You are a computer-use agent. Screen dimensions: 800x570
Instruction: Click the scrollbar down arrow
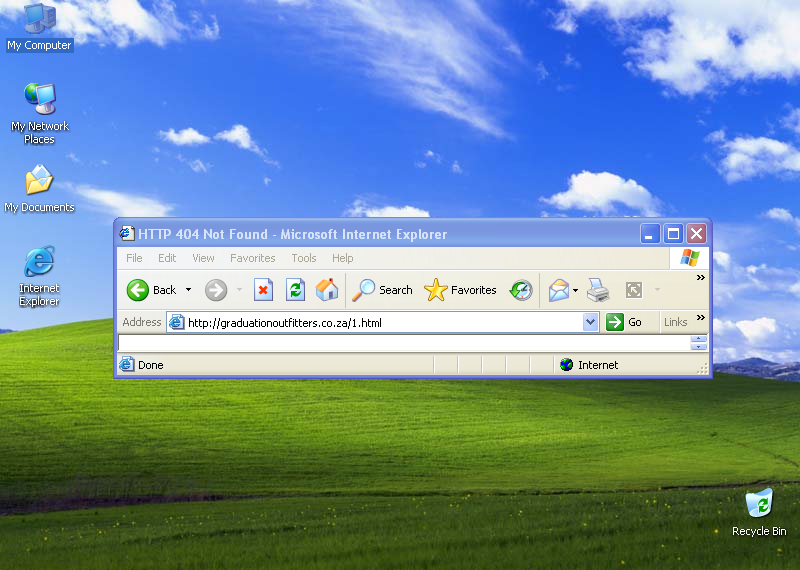pyautogui.click(x=698, y=346)
